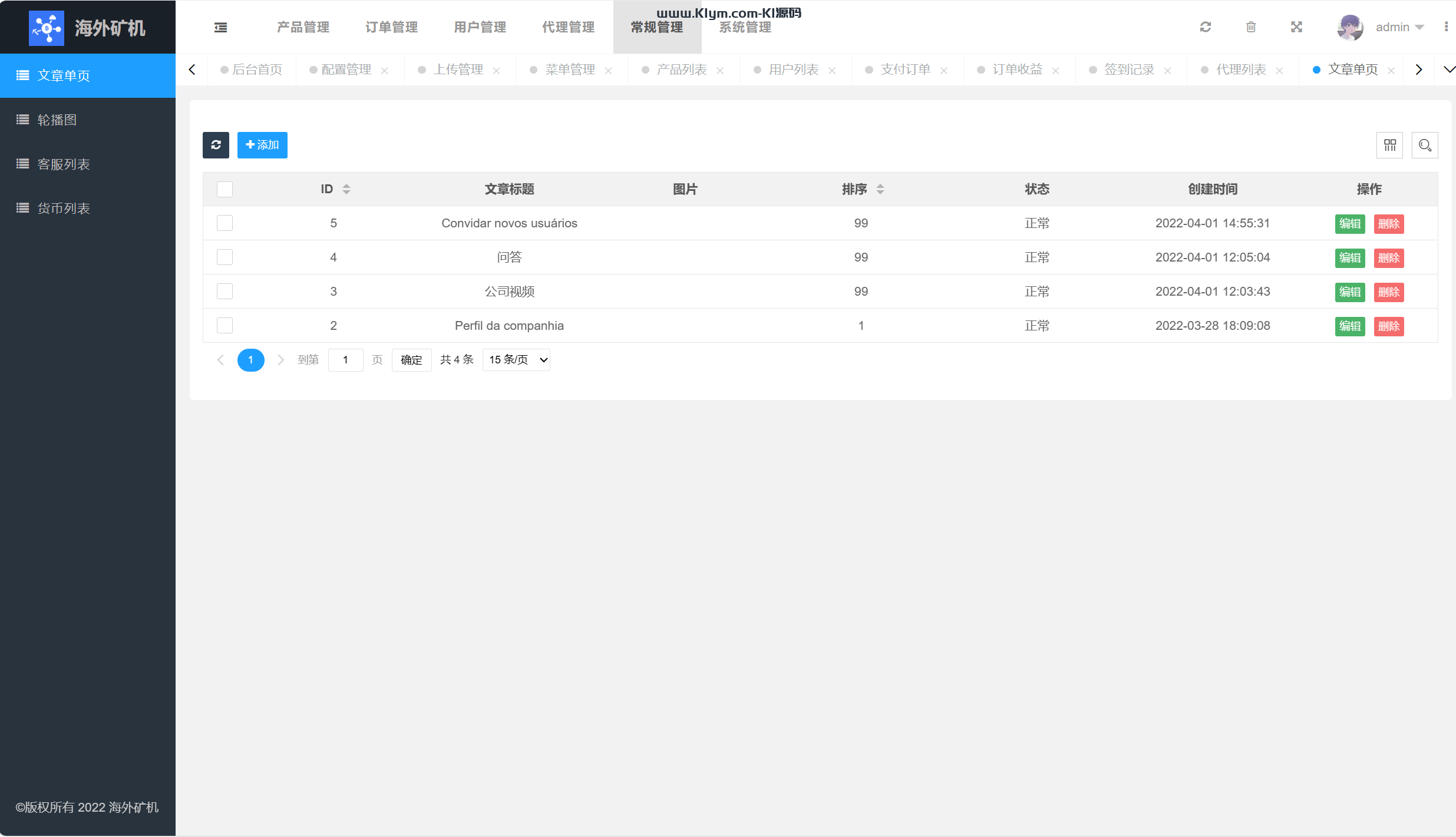Open the column filter grid icon
Screen dimensions: 1456x837
(1390, 145)
